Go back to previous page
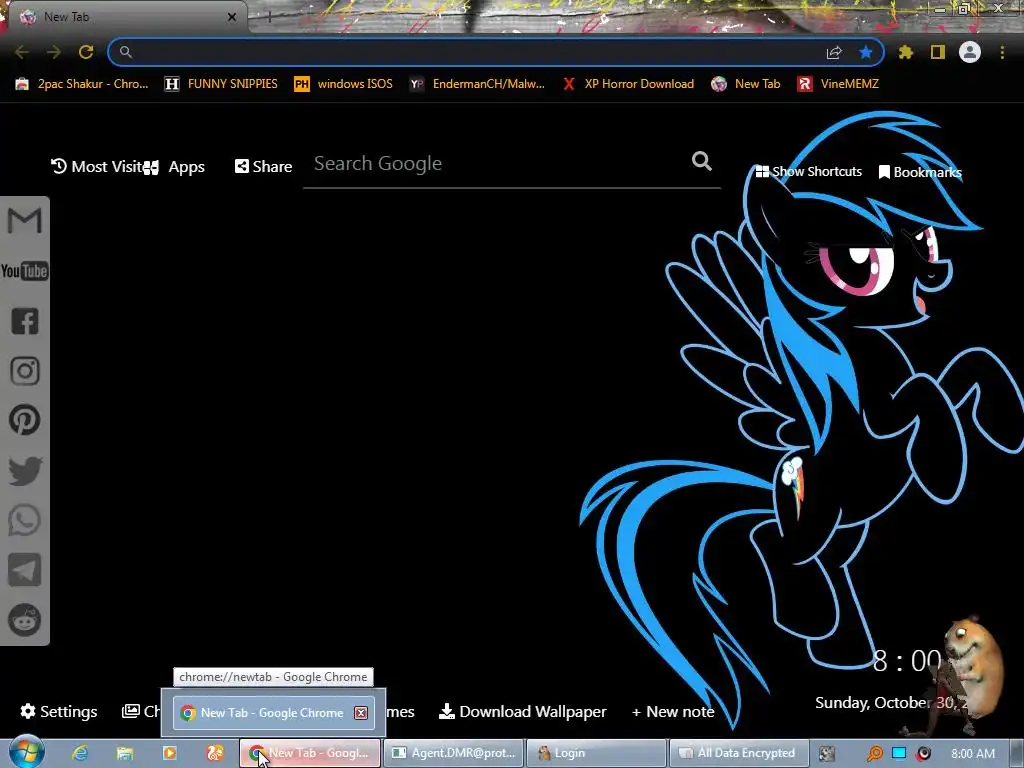This screenshot has height=768, width=1024. tap(22, 52)
